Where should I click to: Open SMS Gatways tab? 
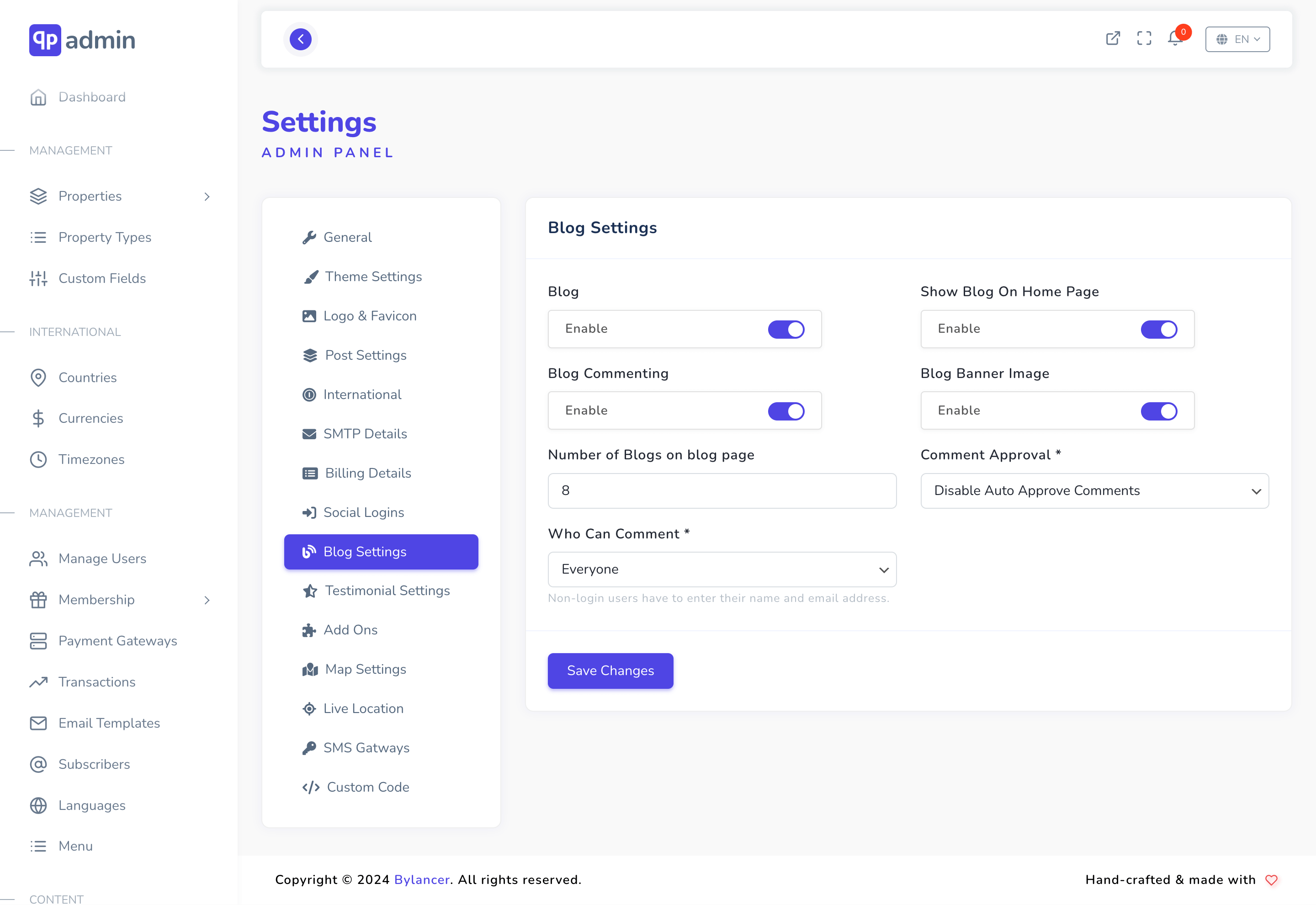pos(381,748)
